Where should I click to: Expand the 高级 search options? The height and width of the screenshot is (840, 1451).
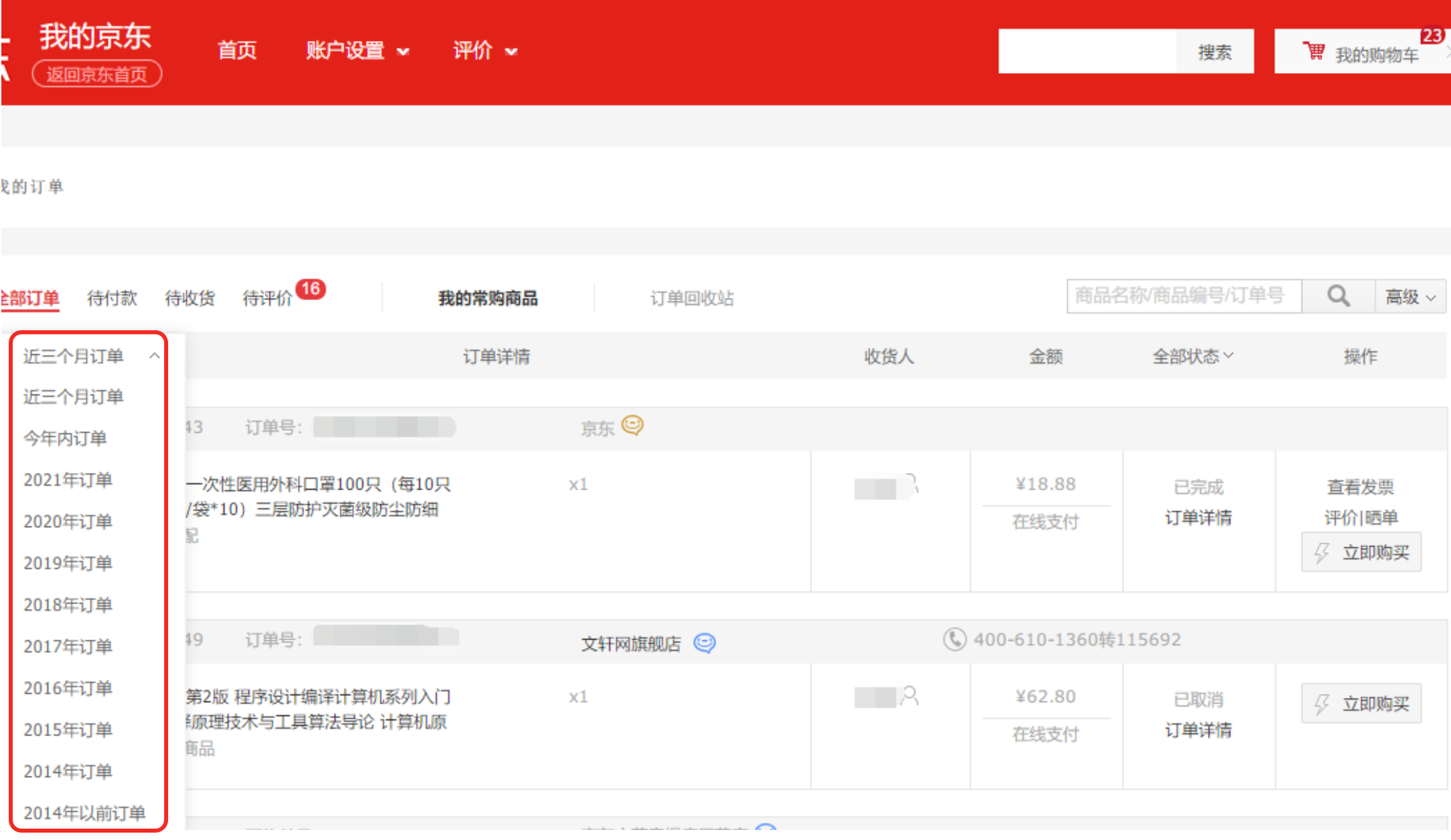click(1410, 296)
